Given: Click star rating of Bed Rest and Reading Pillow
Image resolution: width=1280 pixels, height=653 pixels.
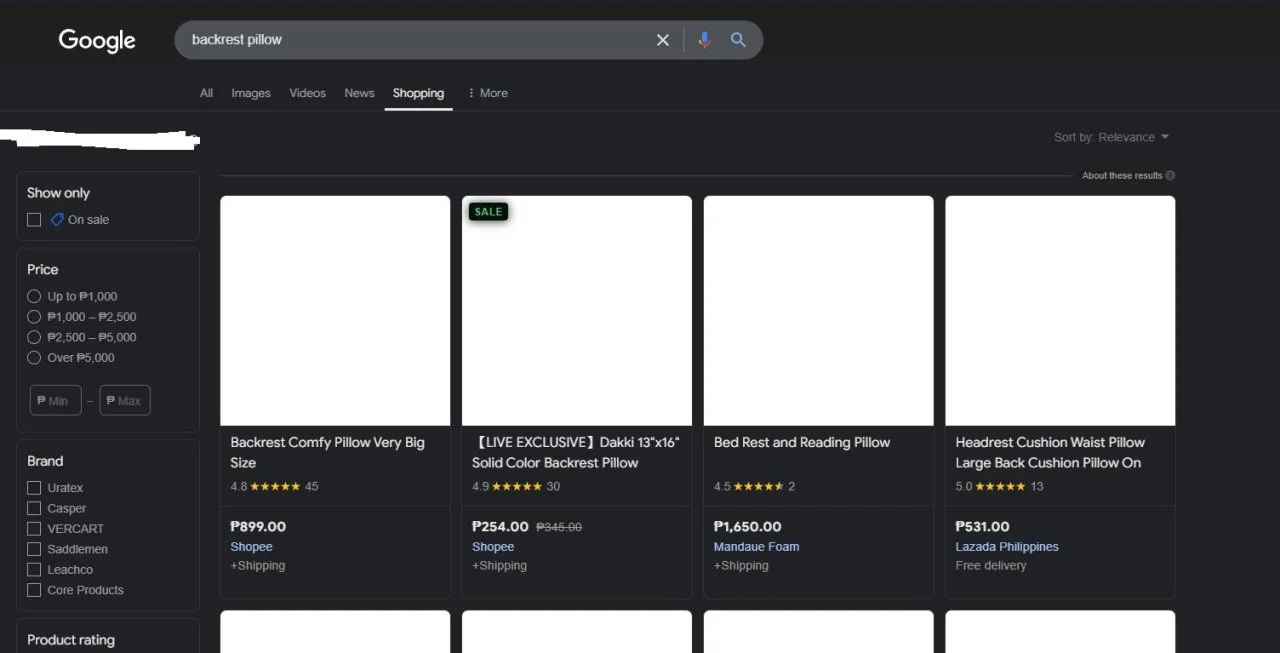Looking at the screenshot, I should 759,487.
